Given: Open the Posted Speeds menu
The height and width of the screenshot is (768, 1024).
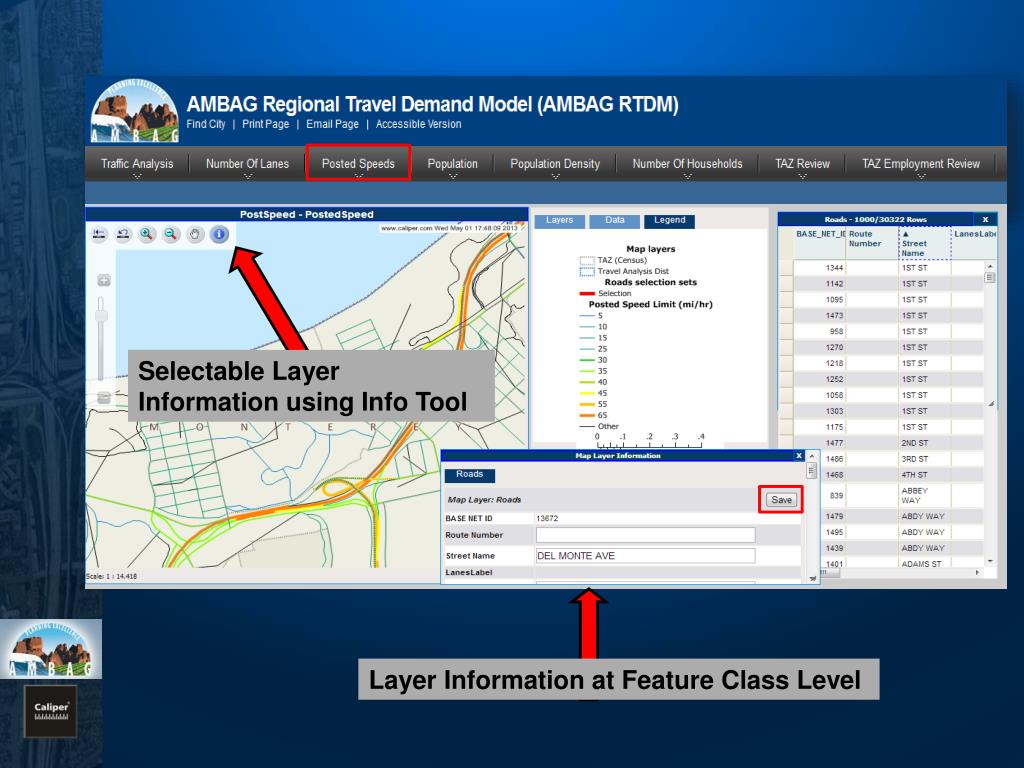Looking at the screenshot, I should [358, 163].
